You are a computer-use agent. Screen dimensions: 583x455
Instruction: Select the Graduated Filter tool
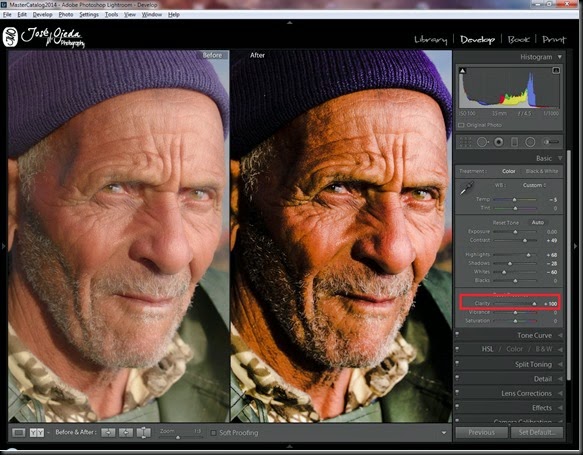point(515,142)
